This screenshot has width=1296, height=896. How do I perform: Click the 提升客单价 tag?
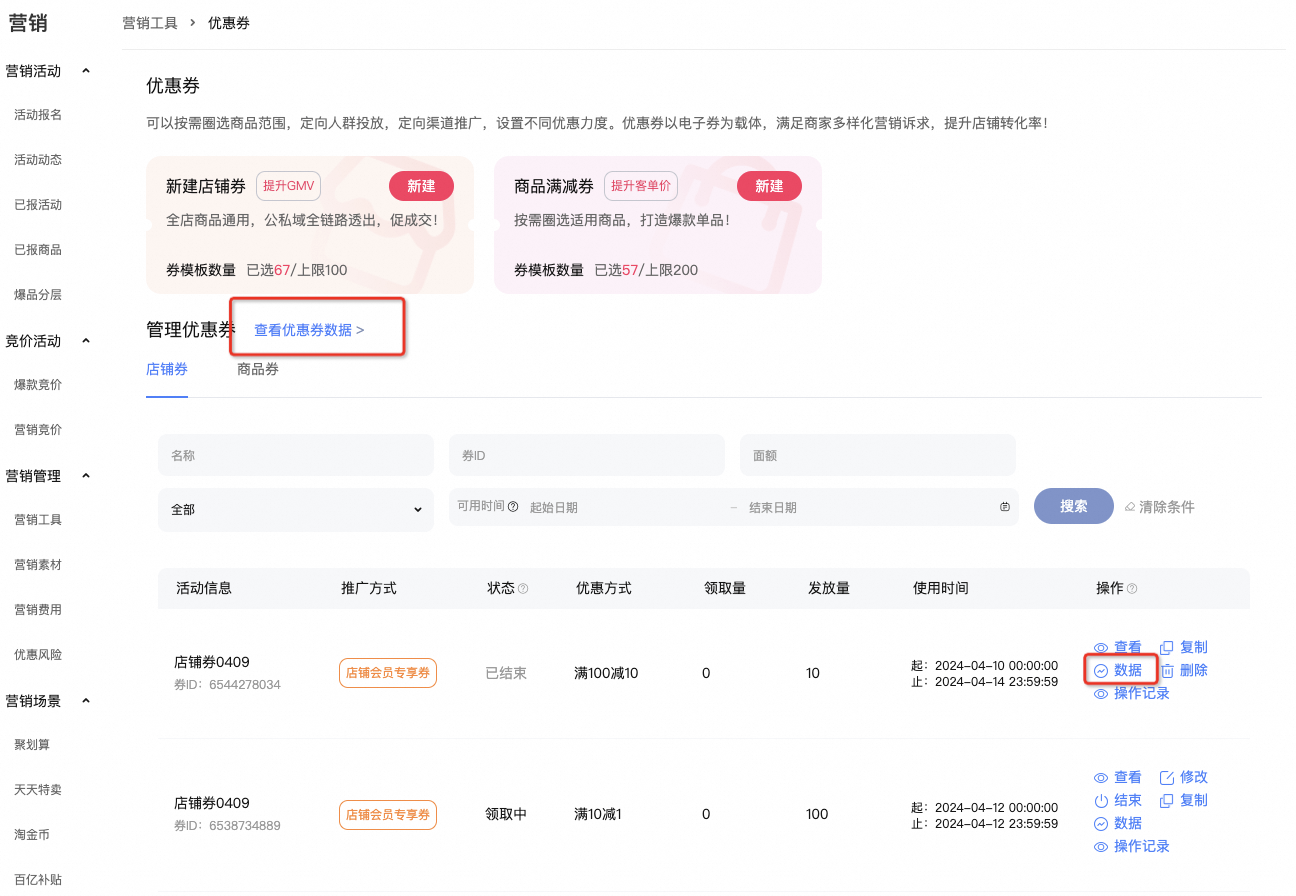[641, 186]
